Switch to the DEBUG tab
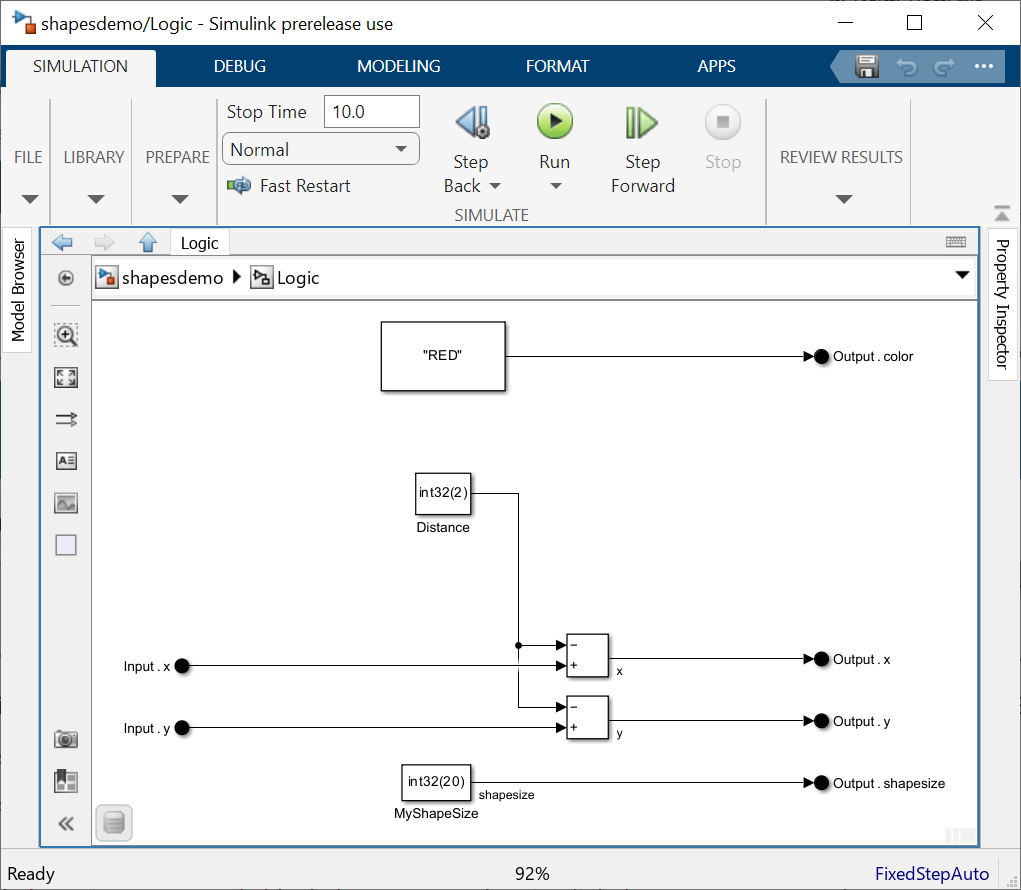1021x890 pixels. click(240, 66)
